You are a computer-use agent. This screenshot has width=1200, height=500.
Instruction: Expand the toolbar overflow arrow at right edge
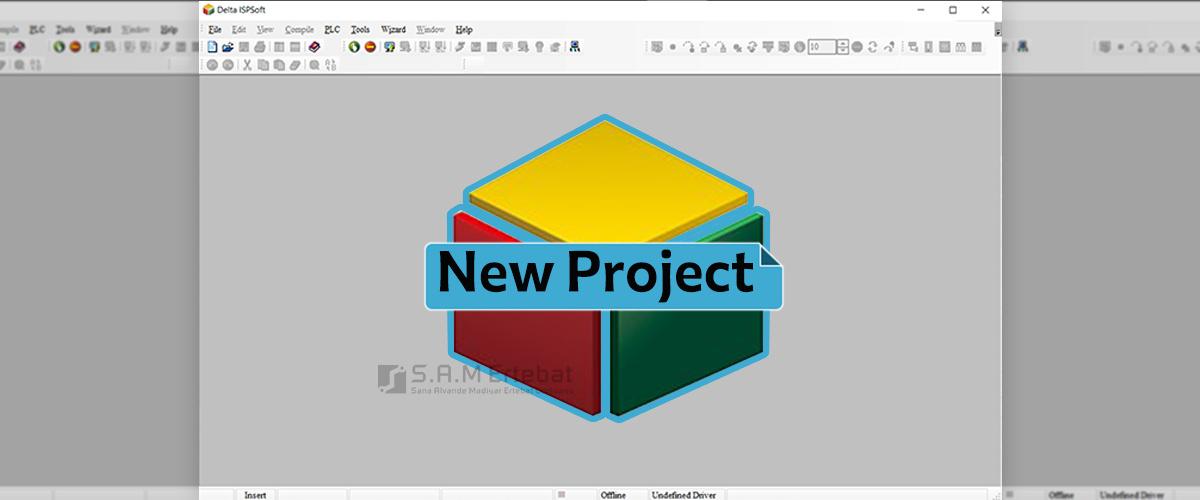click(997, 29)
